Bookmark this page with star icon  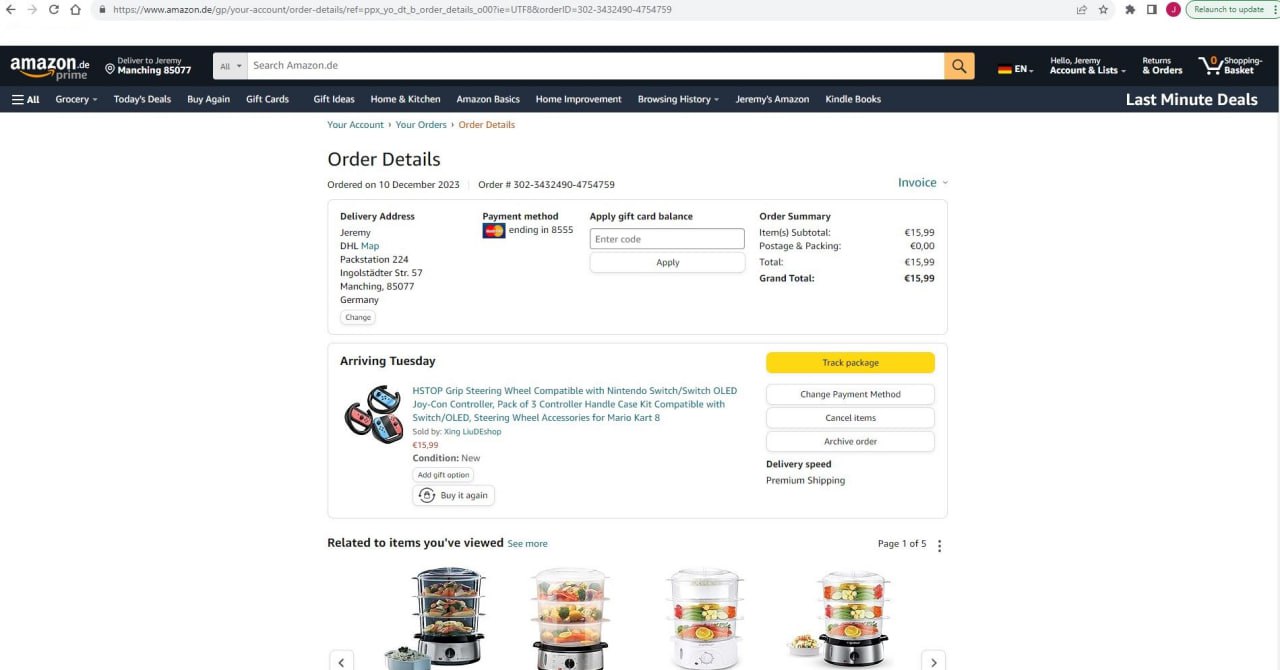(1104, 9)
